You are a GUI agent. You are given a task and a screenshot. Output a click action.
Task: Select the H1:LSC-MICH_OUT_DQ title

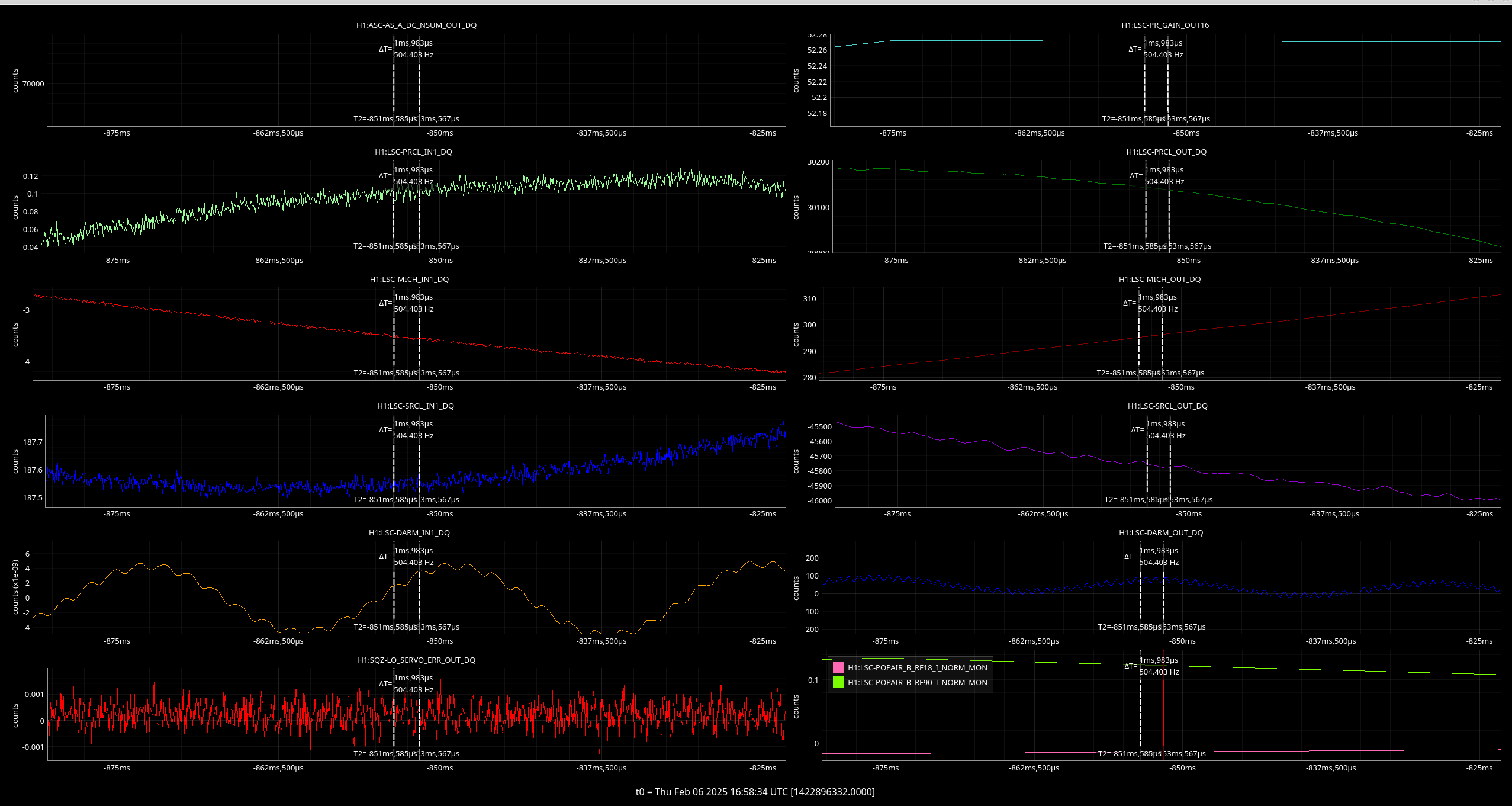(x=1160, y=280)
